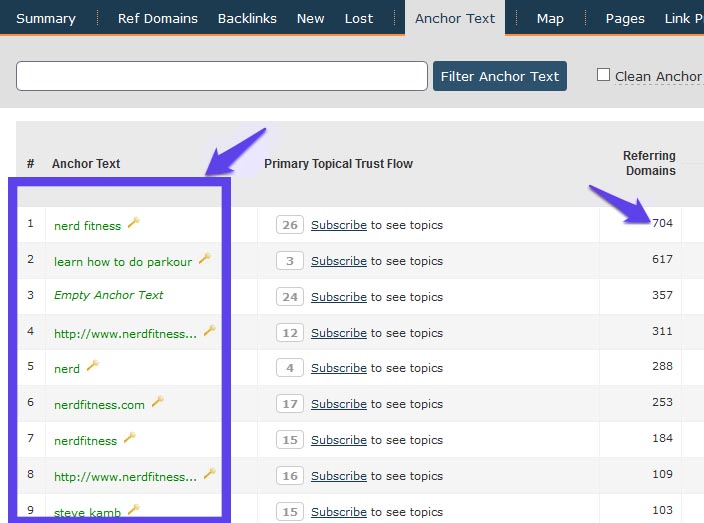Click trust flow badge 24 in row 3

pos(290,297)
